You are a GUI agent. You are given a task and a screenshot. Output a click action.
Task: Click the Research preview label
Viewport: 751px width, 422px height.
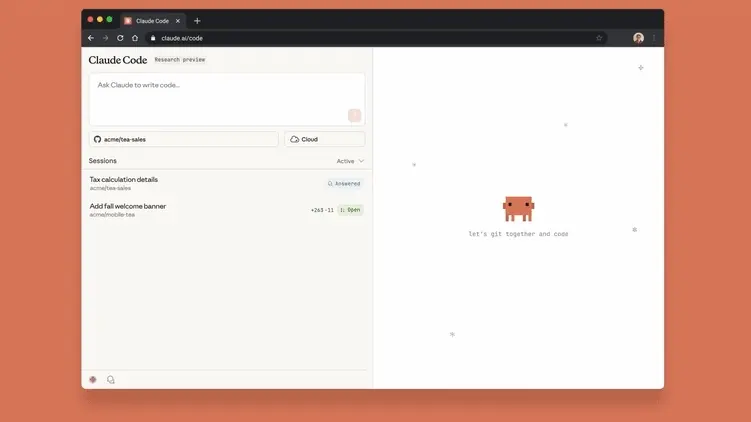point(180,59)
